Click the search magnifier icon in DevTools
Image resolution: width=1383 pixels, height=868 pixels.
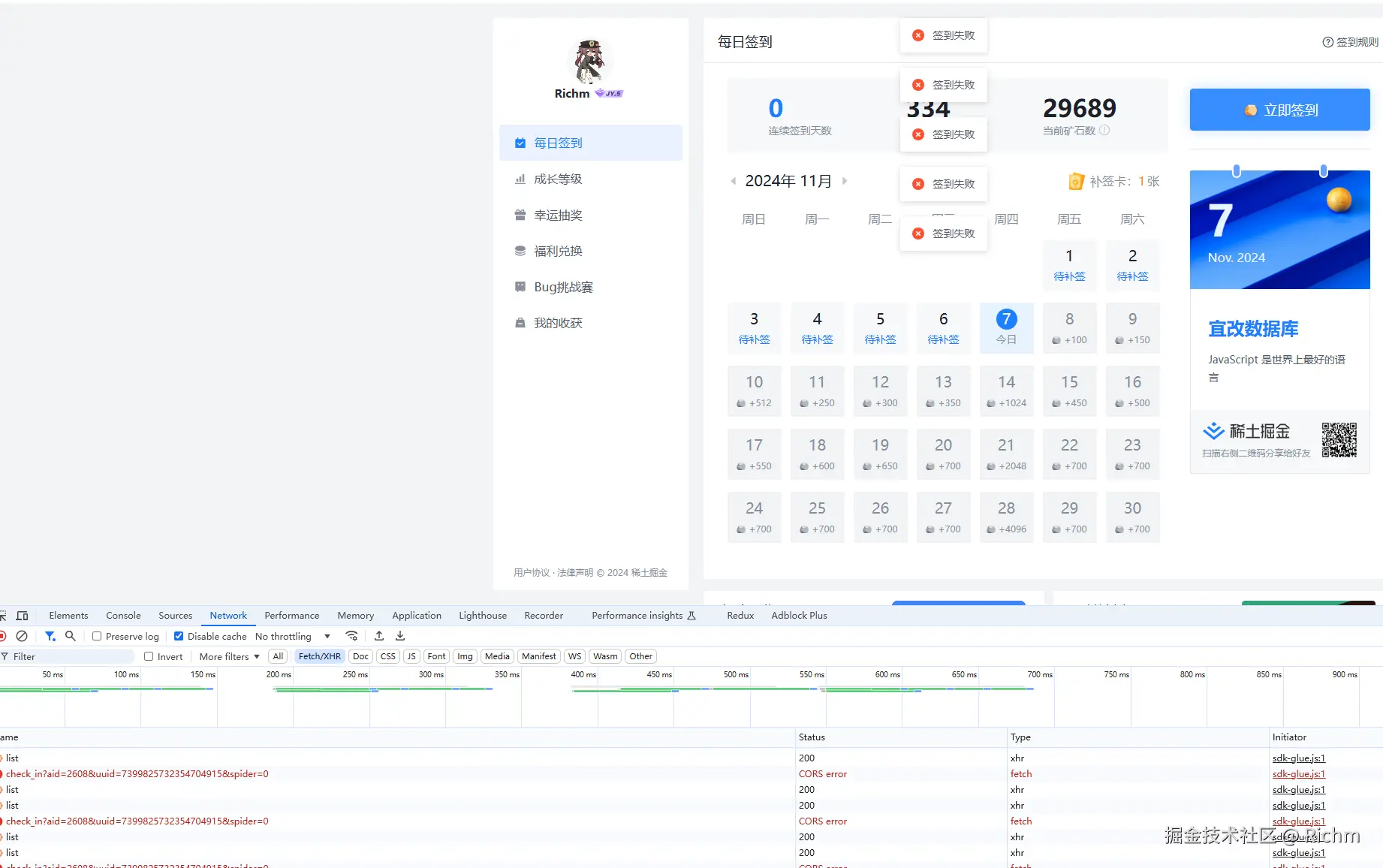[71, 636]
